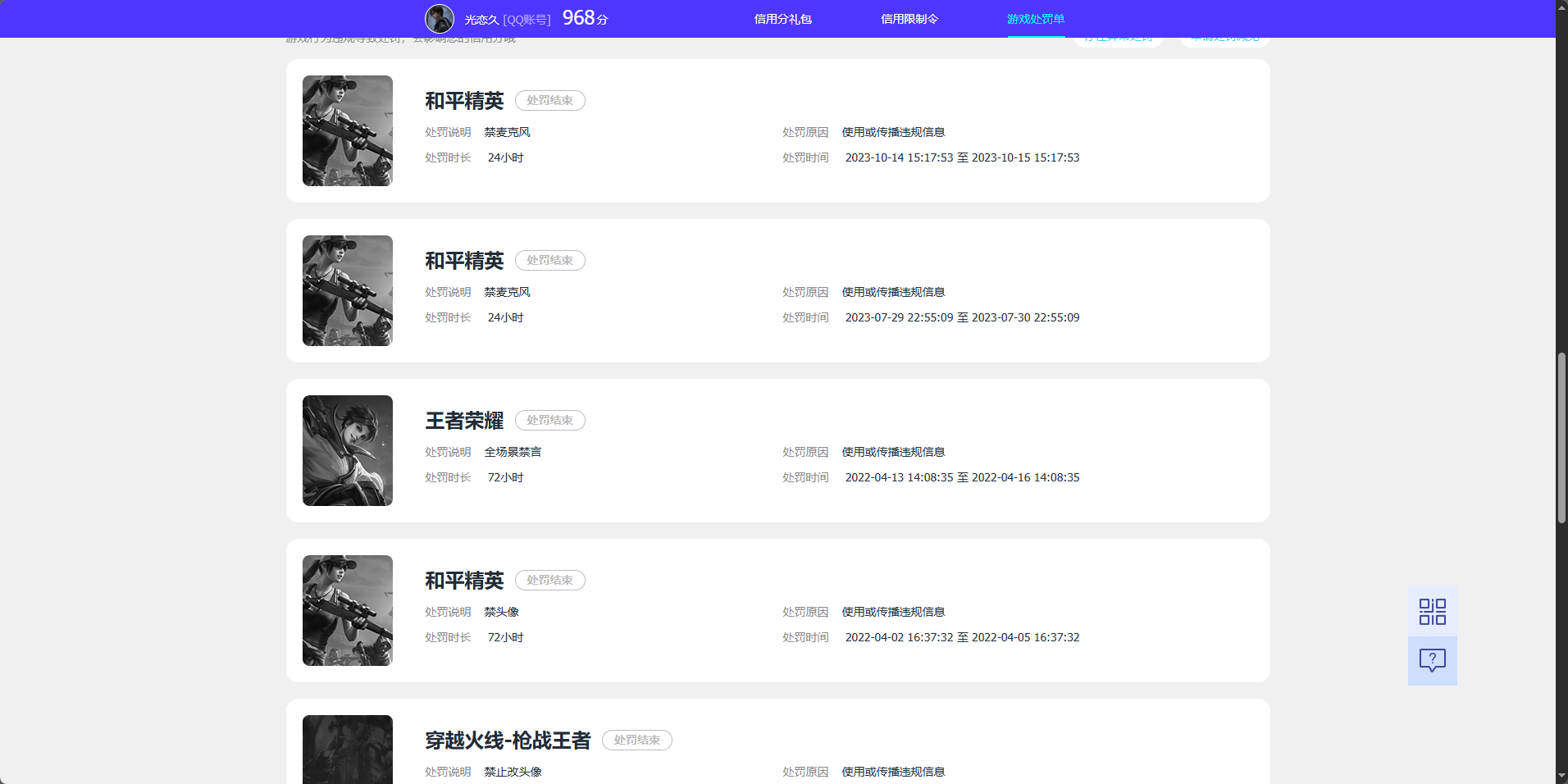Open 和平精英 thumbnail in the 2023-10-14 card

(x=348, y=130)
